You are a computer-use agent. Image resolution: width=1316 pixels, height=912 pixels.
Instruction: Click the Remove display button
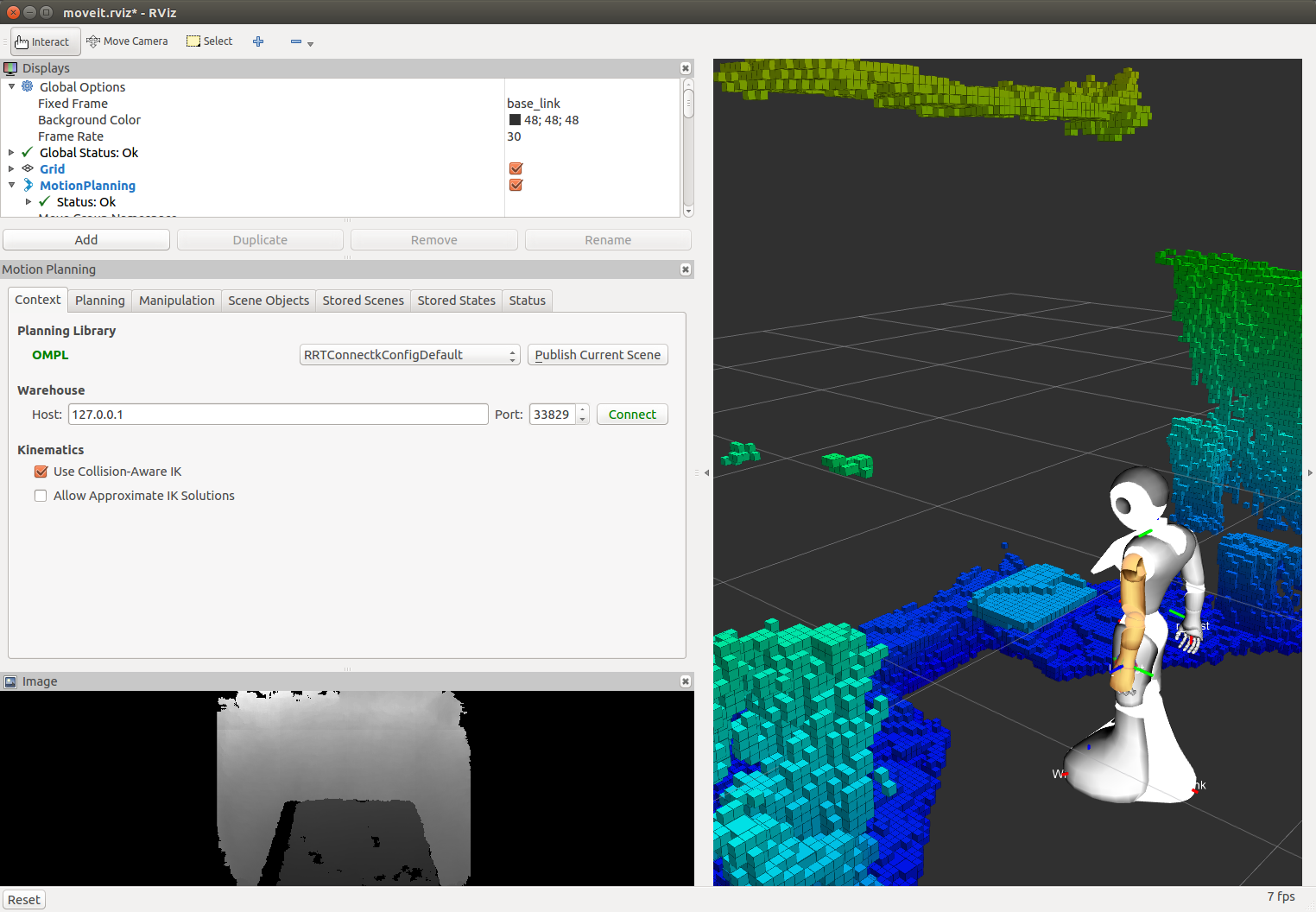434,240
